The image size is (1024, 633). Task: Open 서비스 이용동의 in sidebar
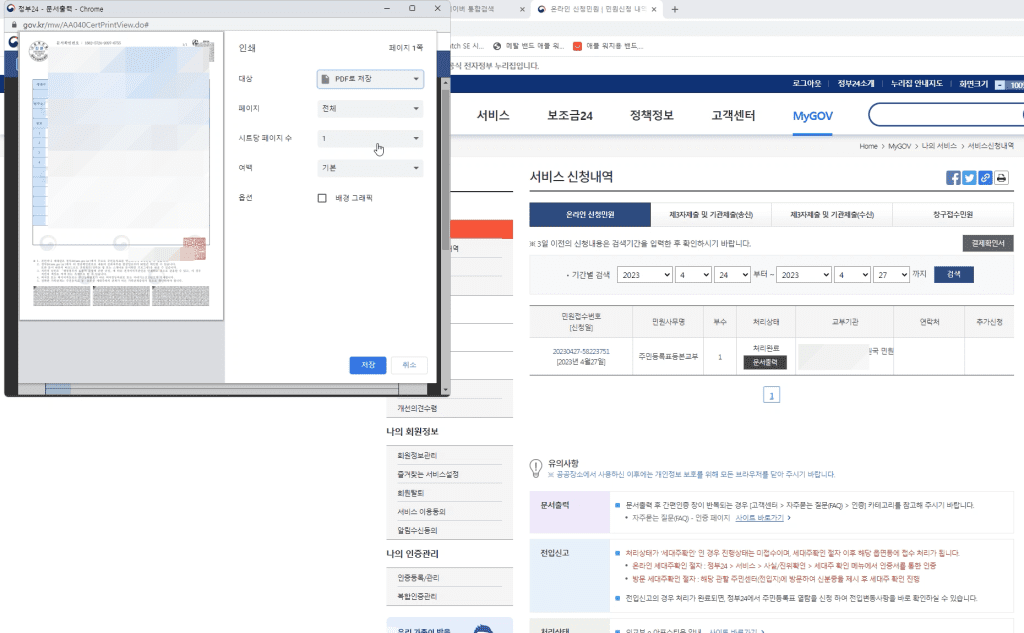coord(421,511)
